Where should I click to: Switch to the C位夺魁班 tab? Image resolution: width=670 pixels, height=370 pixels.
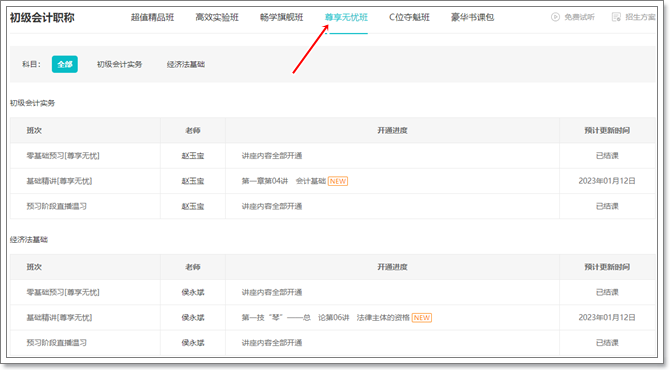pos(409,17)
